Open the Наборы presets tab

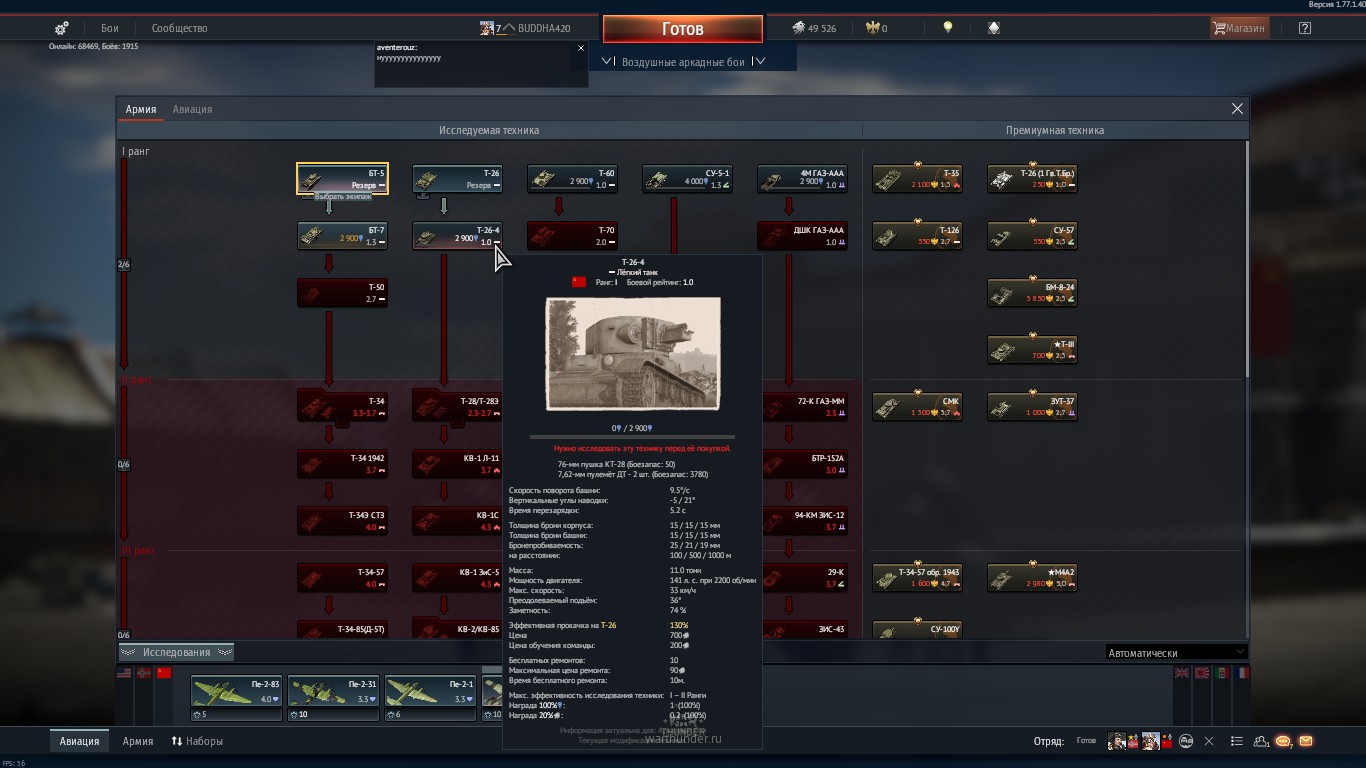[x=197, y=741]
